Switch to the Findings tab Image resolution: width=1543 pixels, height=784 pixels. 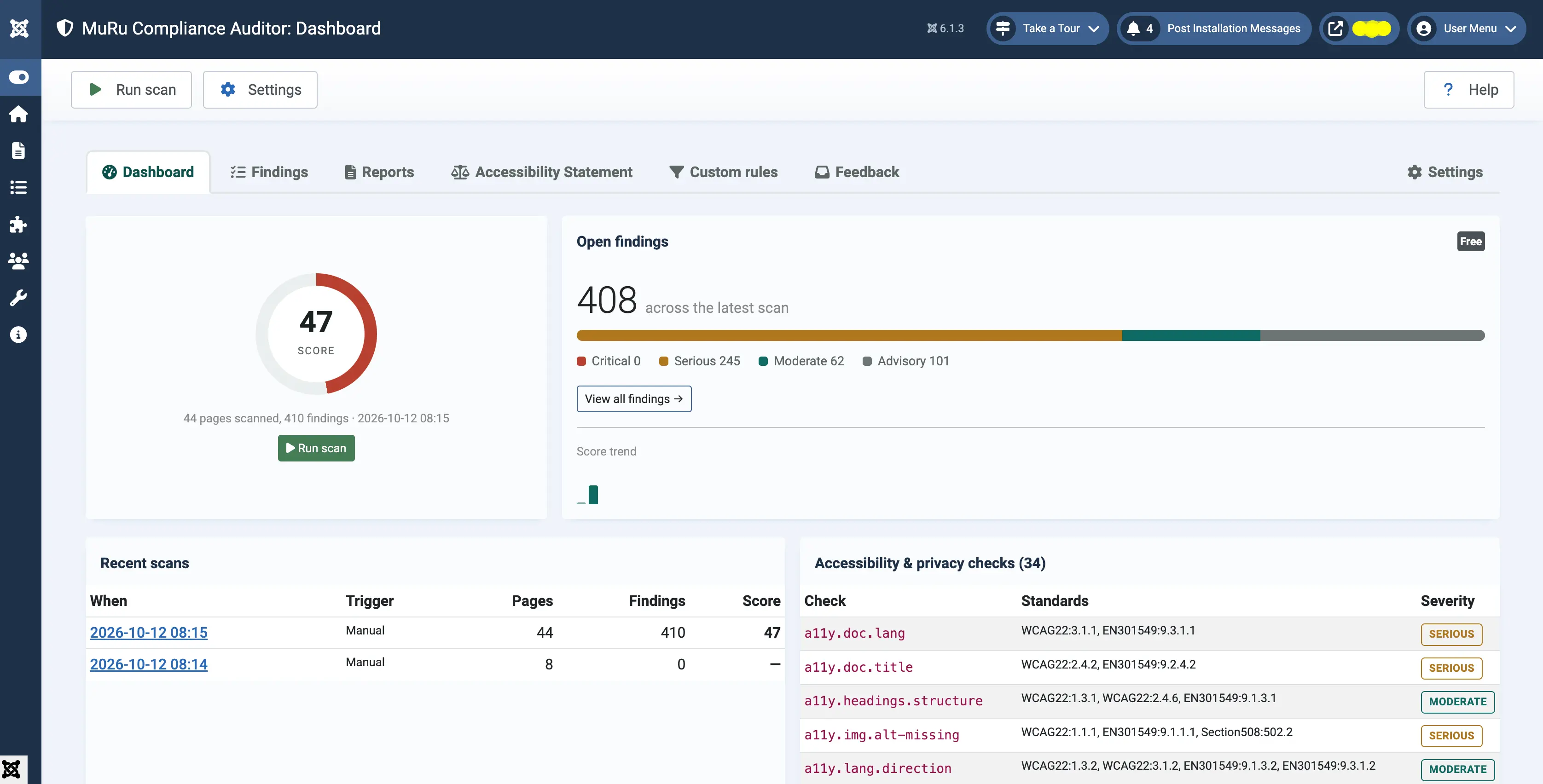point(269,172)
